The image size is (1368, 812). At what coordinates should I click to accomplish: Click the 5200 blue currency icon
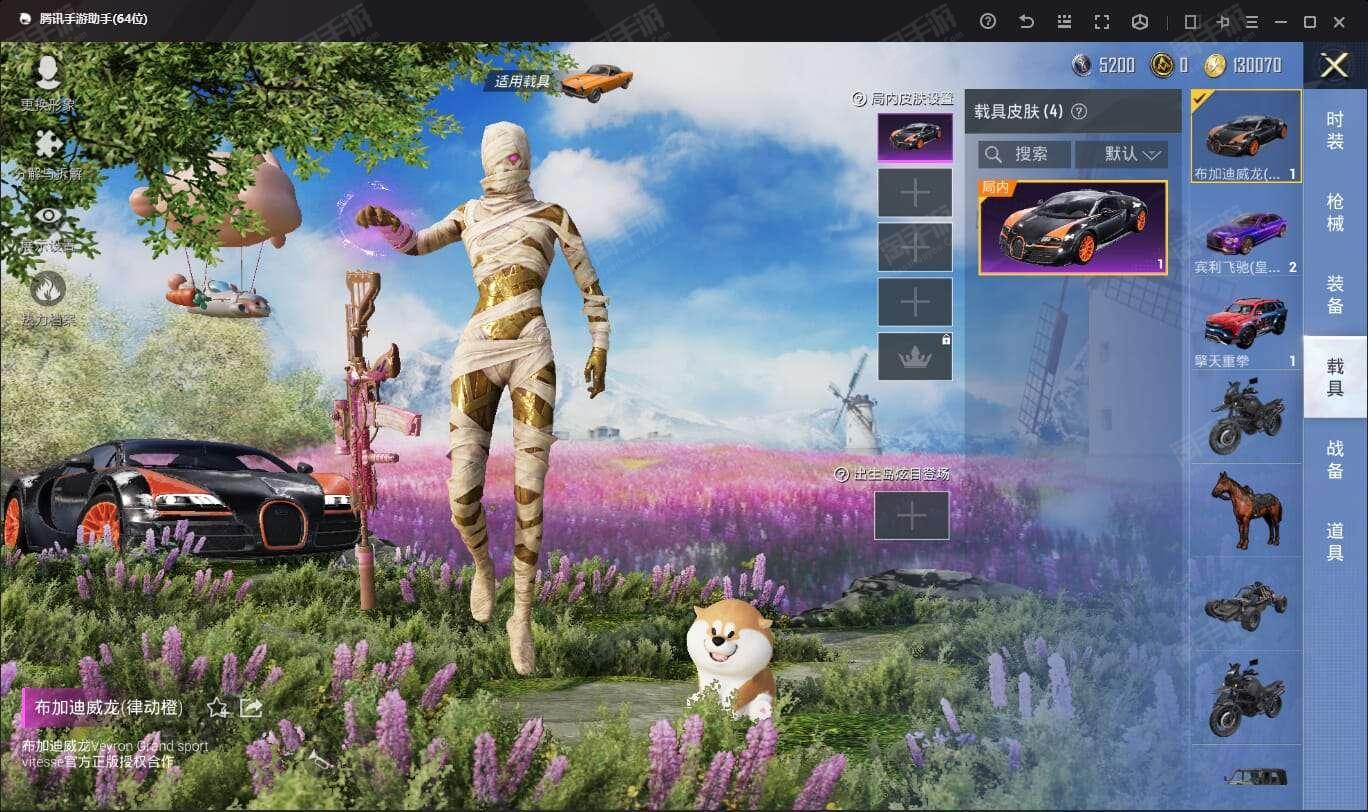pos(1081,65)
